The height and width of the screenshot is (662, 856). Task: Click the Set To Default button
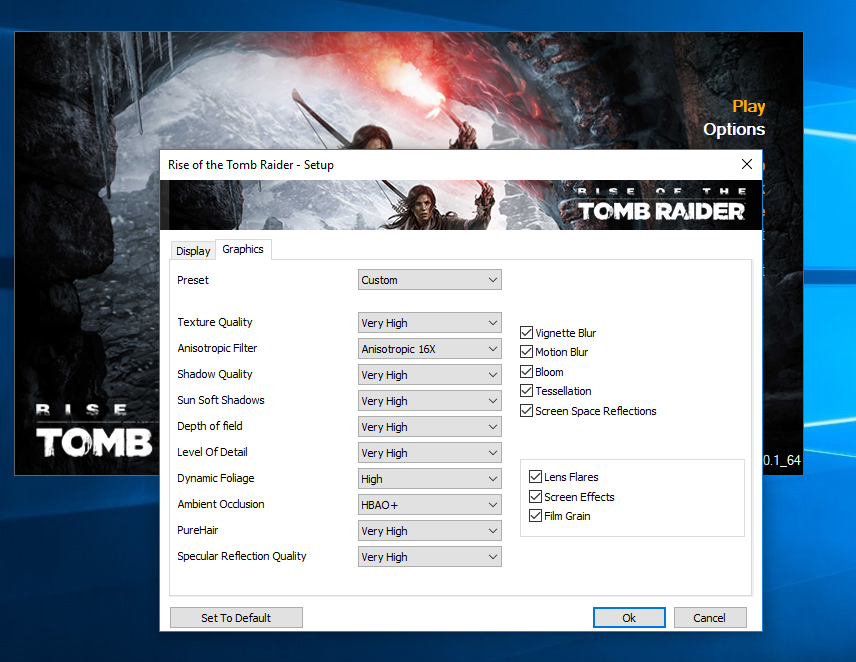[x=236, y=618]
